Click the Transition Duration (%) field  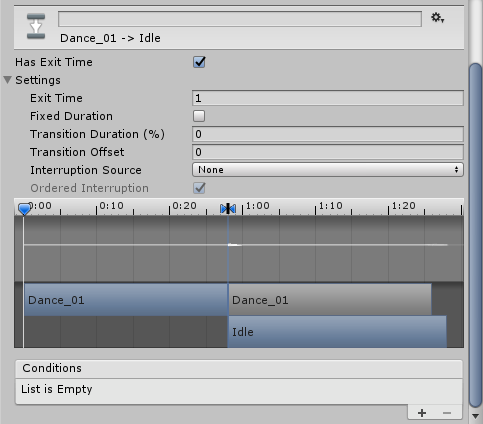(x=328, y=134)
